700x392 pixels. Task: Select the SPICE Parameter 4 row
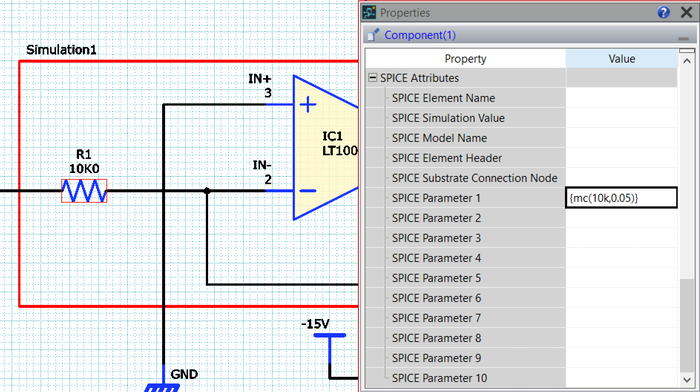point(521,258)
